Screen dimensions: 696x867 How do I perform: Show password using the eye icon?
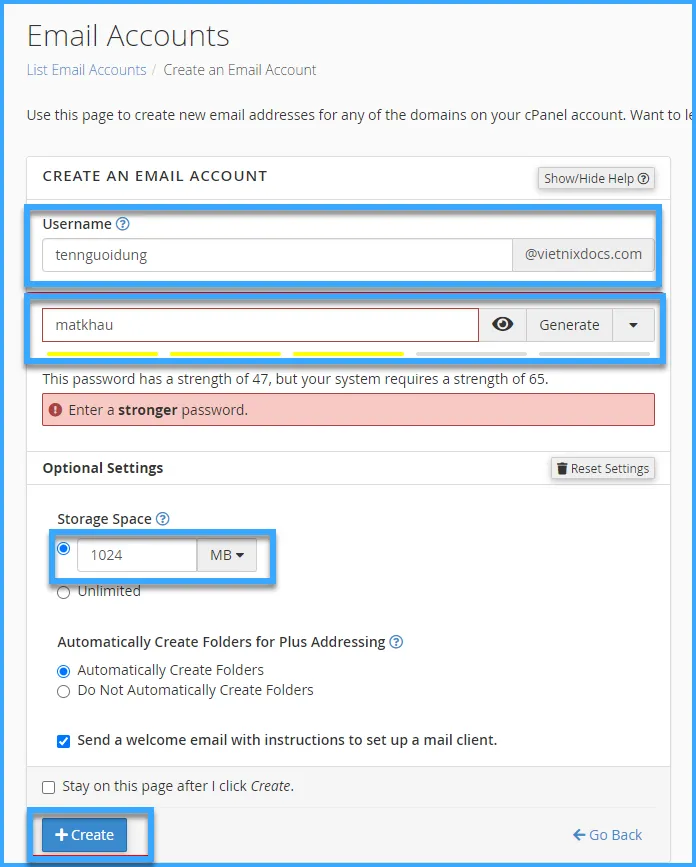pyautogui.click(x=503, y=325)
